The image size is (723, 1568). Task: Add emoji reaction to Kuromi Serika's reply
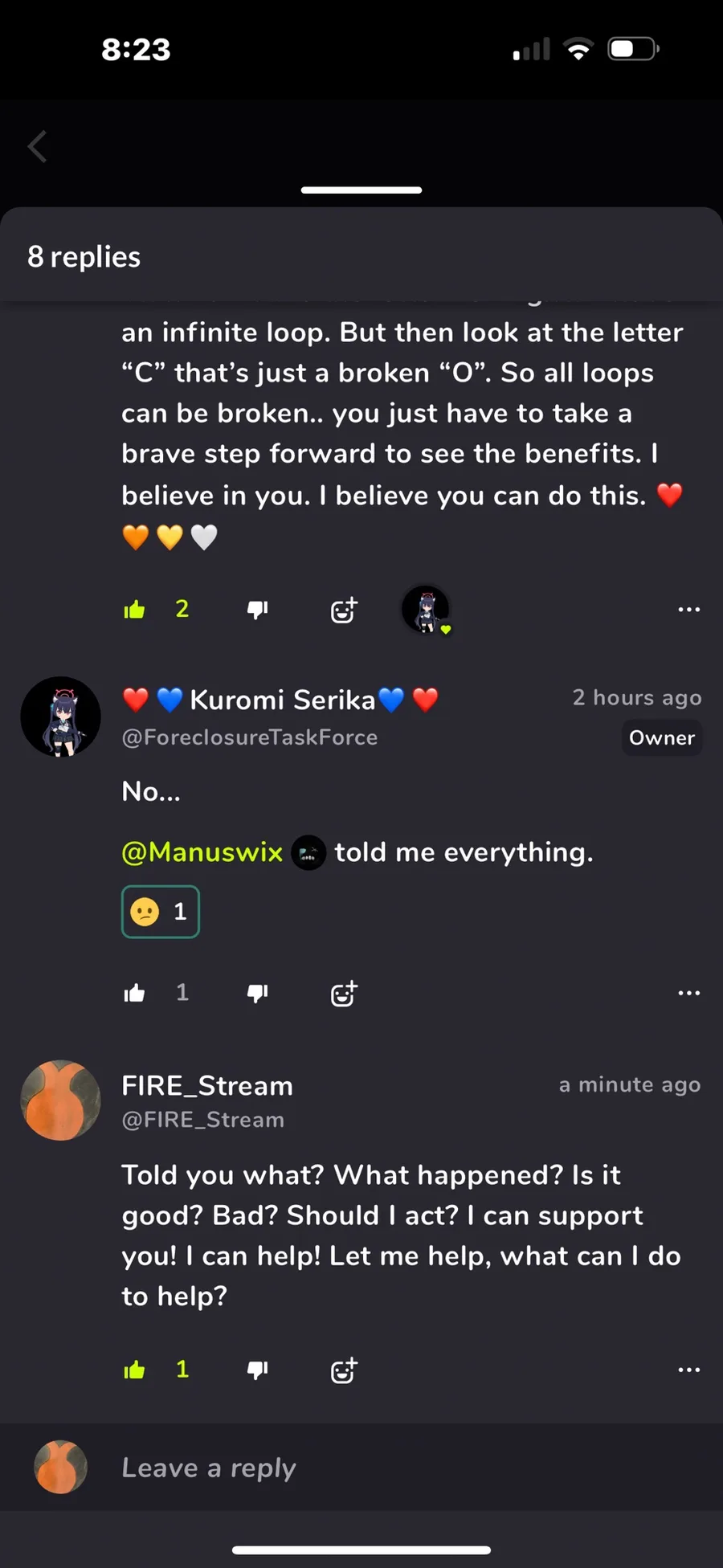pyautogui.click(x=344, y=994)
